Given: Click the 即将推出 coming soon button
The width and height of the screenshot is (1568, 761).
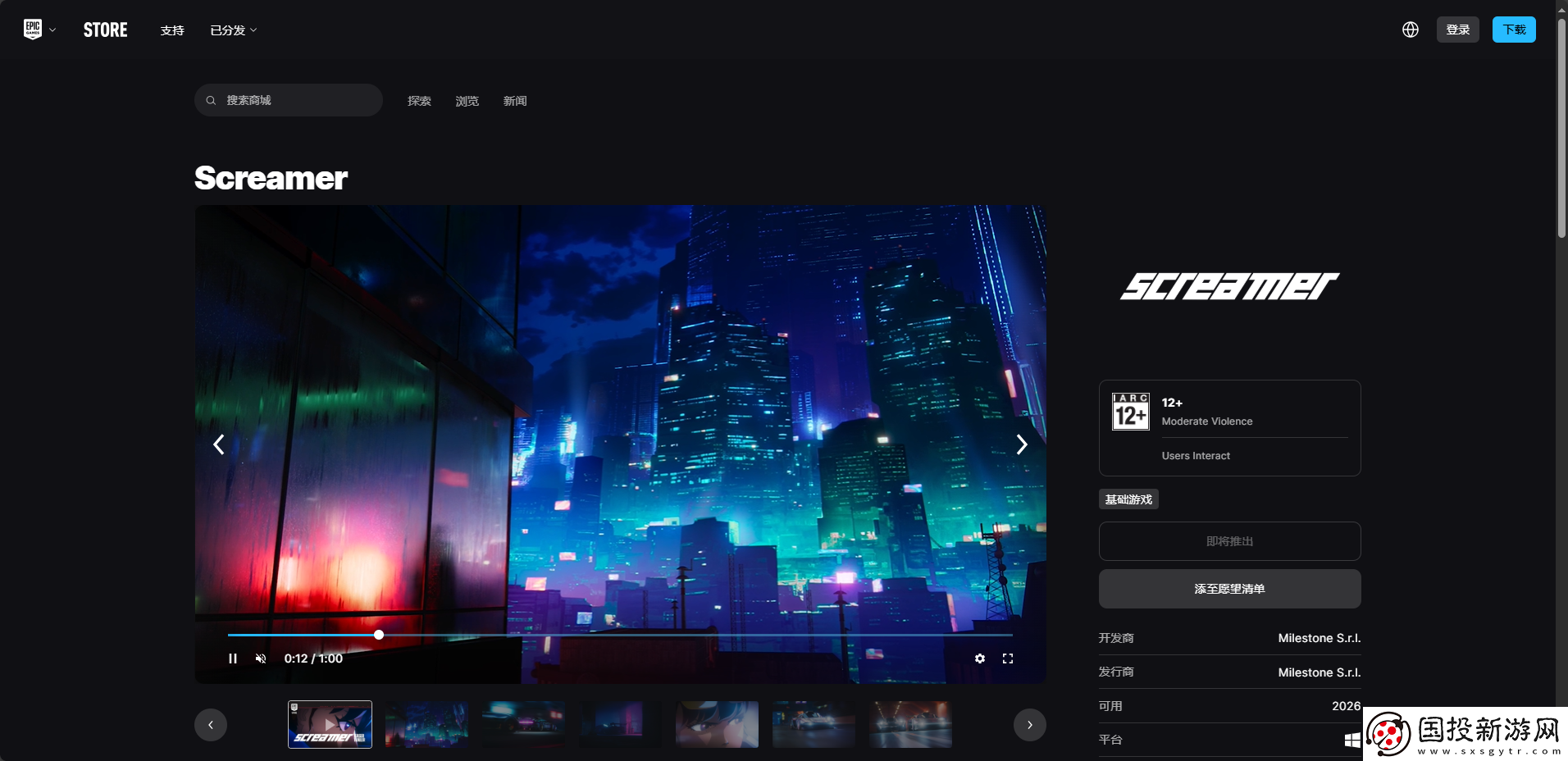Looking at the screenshot, I should point(1230,541).
